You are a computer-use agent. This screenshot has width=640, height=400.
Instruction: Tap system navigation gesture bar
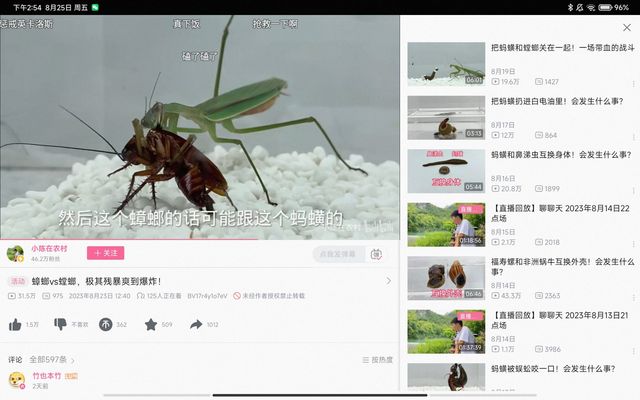[x=320, y=395]
